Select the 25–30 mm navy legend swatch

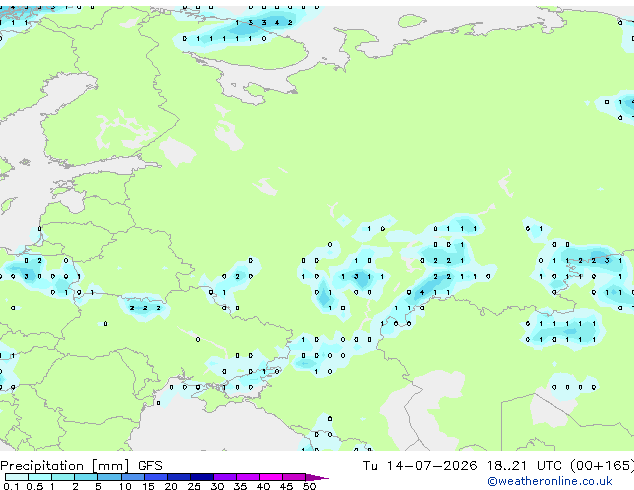[201, 477]
